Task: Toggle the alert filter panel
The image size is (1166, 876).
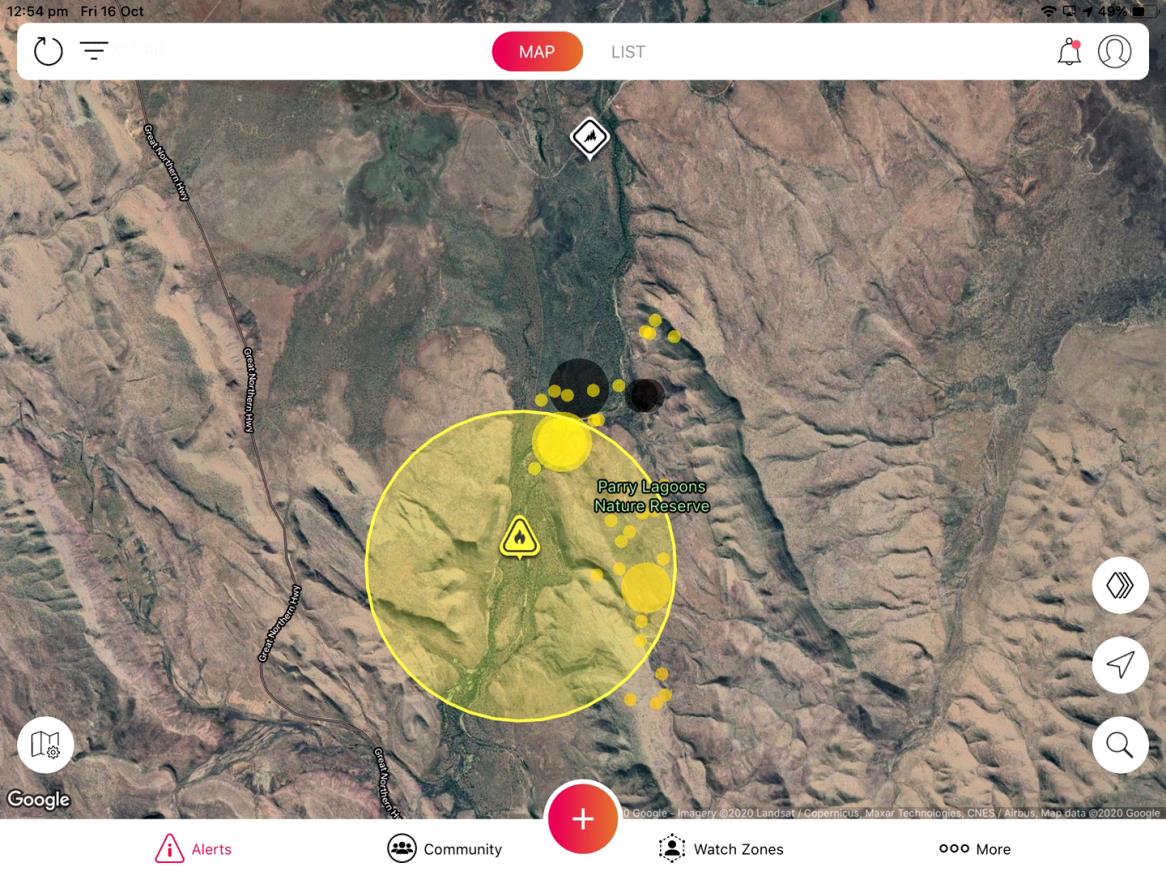Action: pos(93,51)
